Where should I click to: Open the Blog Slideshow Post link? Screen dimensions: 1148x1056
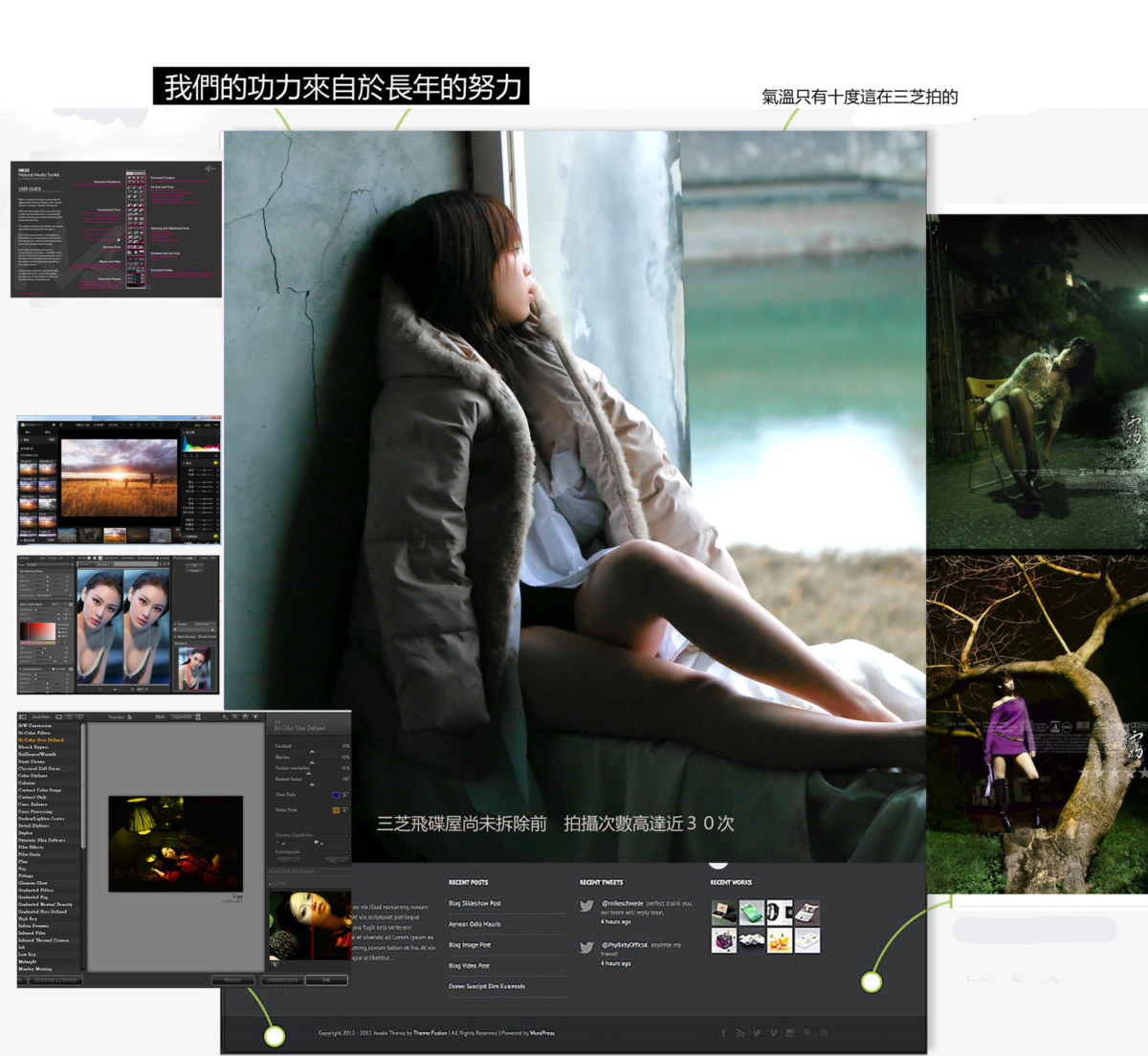[x=475, y=903]
